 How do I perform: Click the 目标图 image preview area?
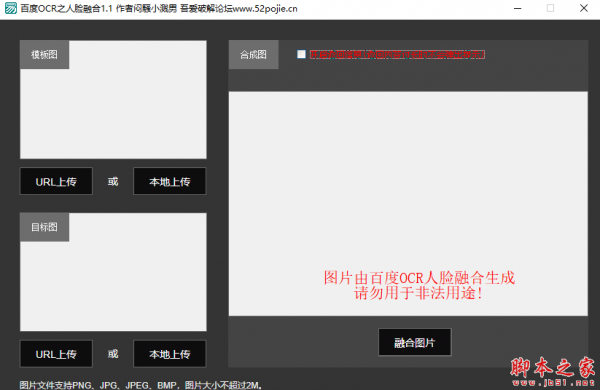(113, 272)
